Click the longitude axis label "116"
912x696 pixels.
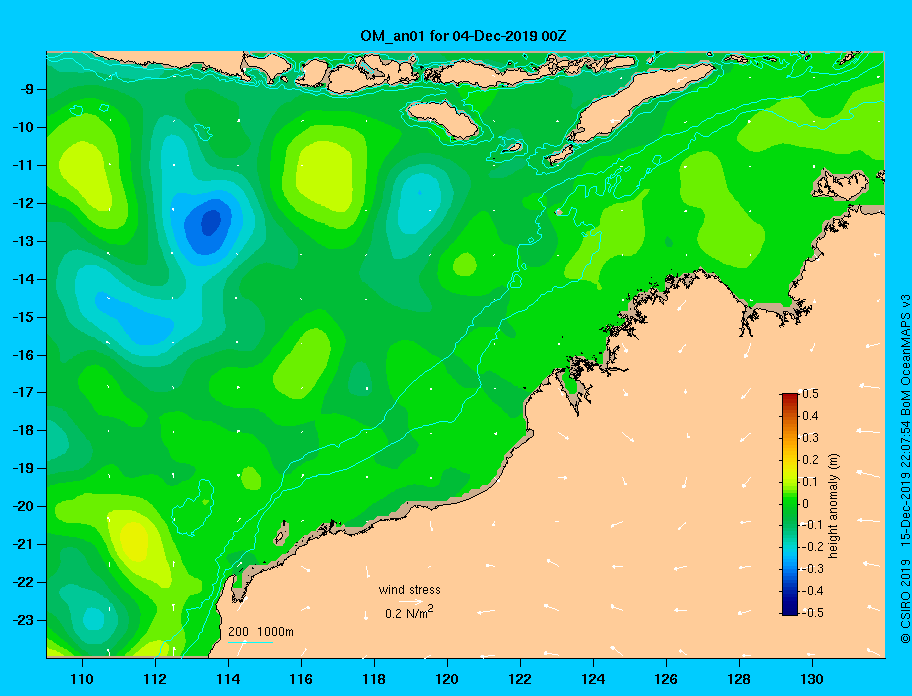point(301,679)
